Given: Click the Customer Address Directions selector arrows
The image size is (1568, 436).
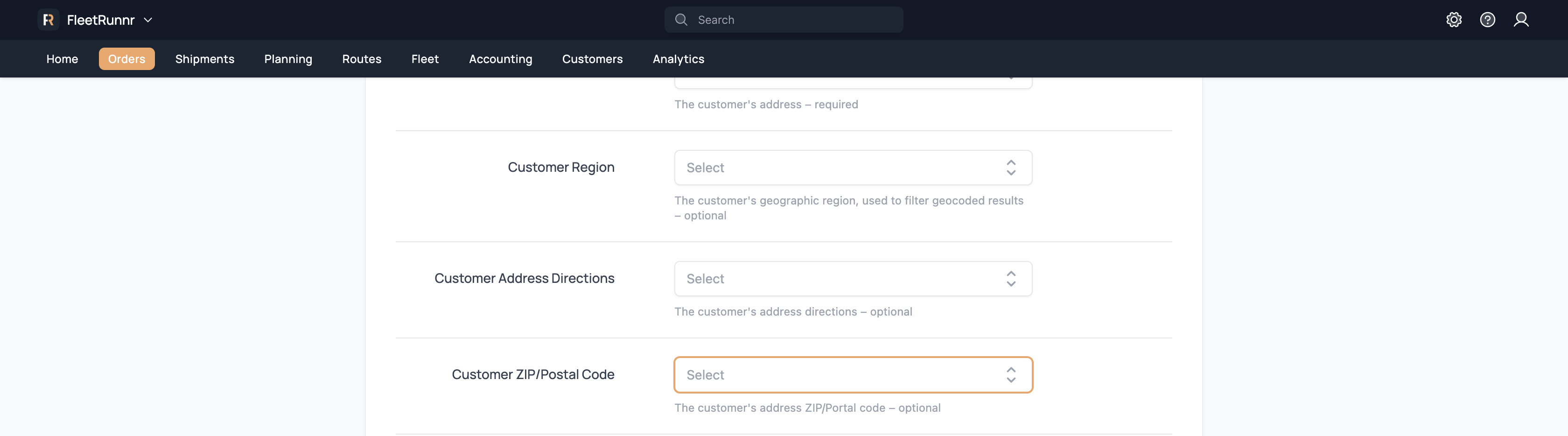Looking at the screenshot, I should 1010,279.
